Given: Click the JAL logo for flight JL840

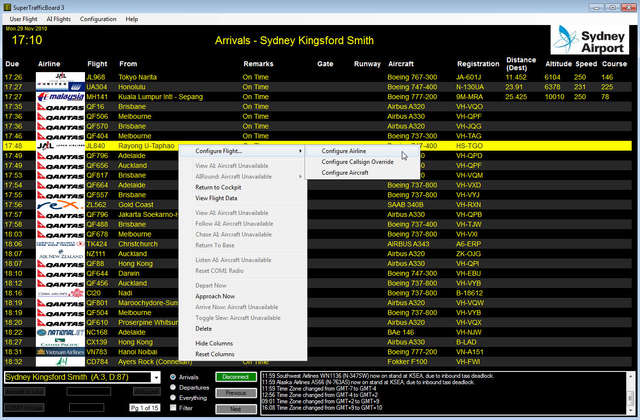Looking at the screenshot, I should pos(60,146).
